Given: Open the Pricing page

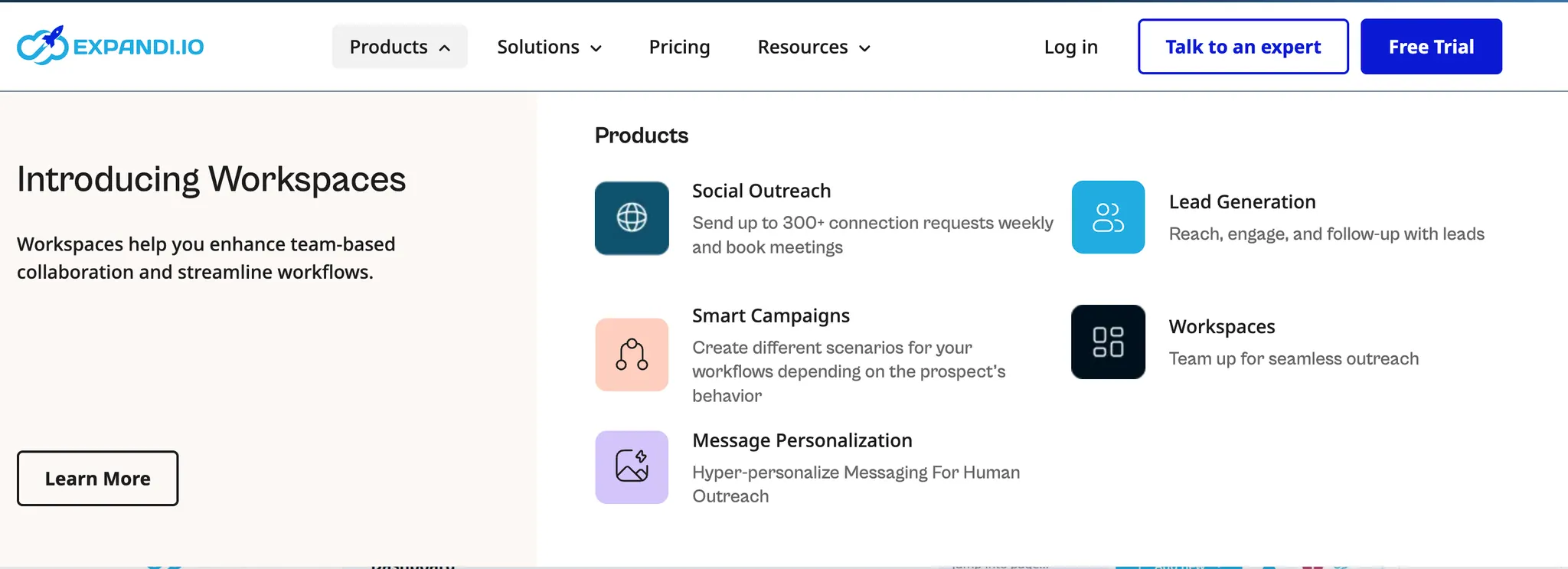Looking at the screenshot, I should [679, 47].
